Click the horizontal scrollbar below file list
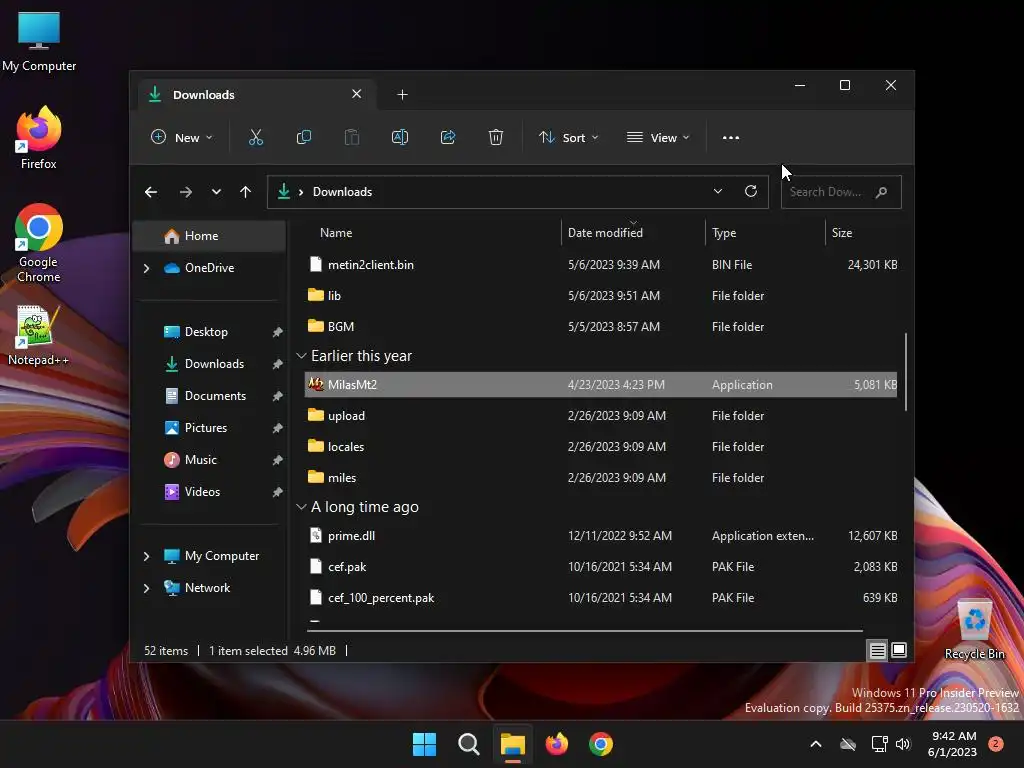The width and height of the screenshot is (1024, 768). 585,631
